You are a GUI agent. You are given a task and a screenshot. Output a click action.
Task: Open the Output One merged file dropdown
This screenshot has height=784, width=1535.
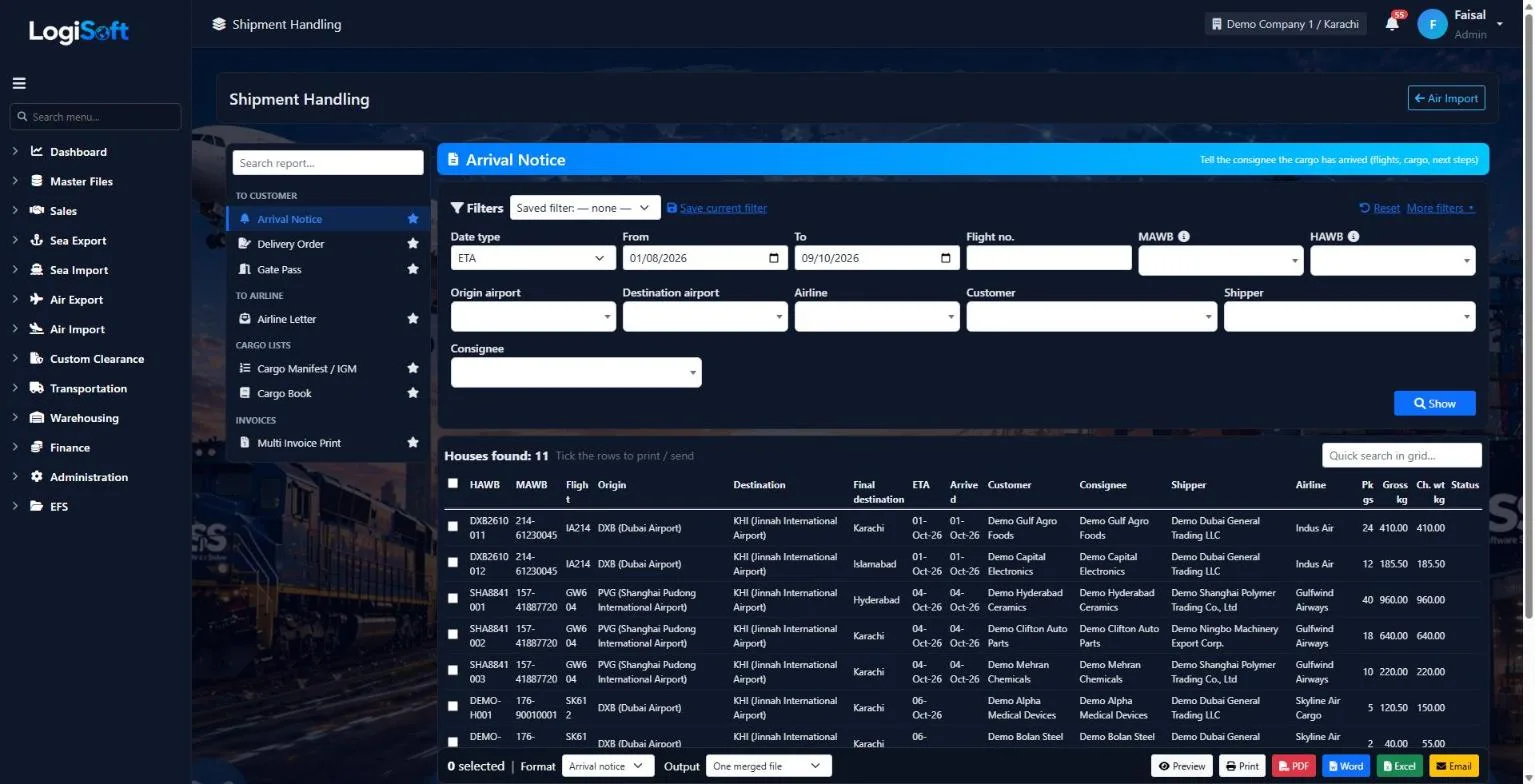click(x=769, y=766)
